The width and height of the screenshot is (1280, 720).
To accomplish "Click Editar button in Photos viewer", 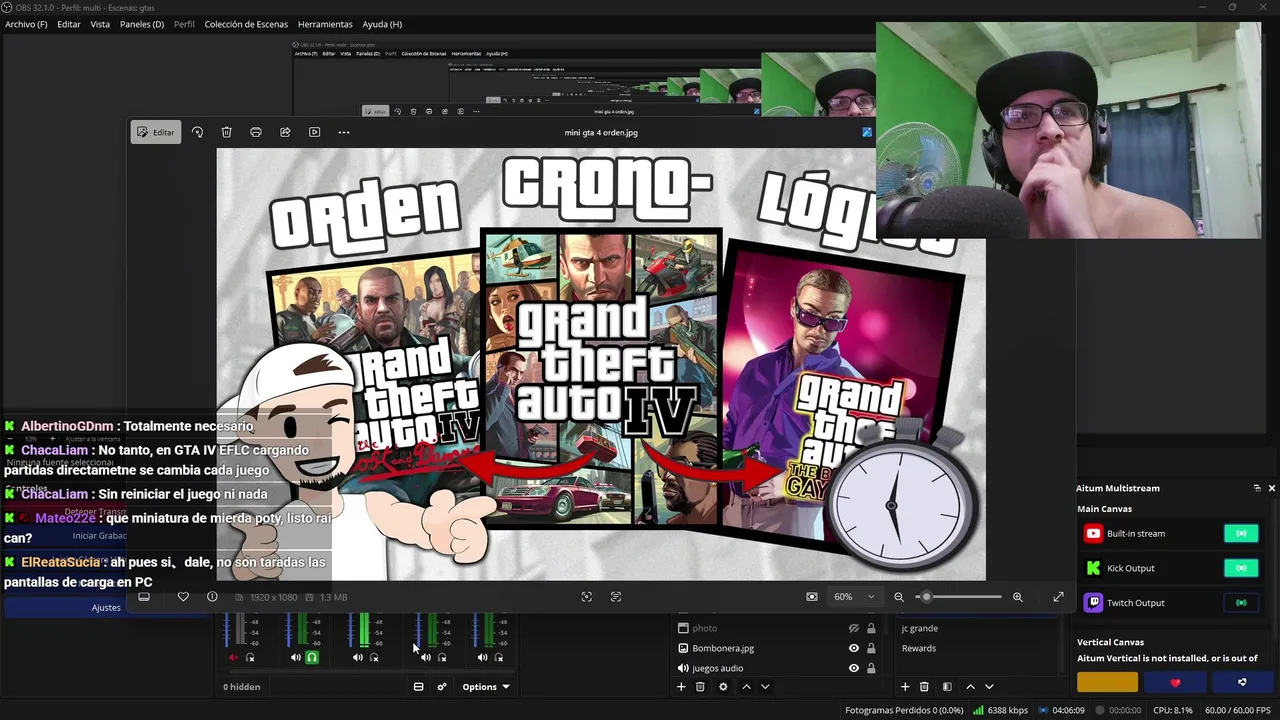I will coord(156,132).
